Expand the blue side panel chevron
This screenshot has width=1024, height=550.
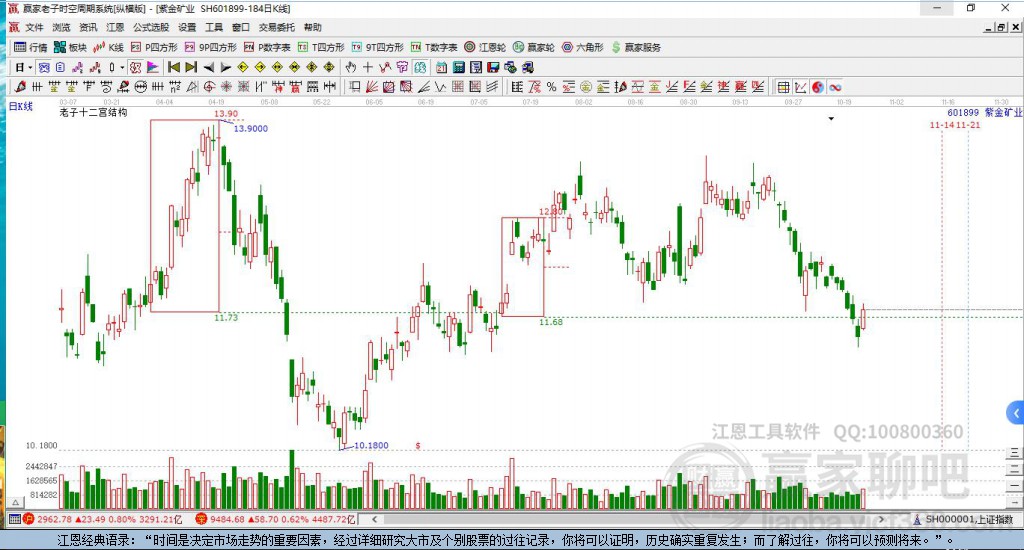[x=1016, y=413]
